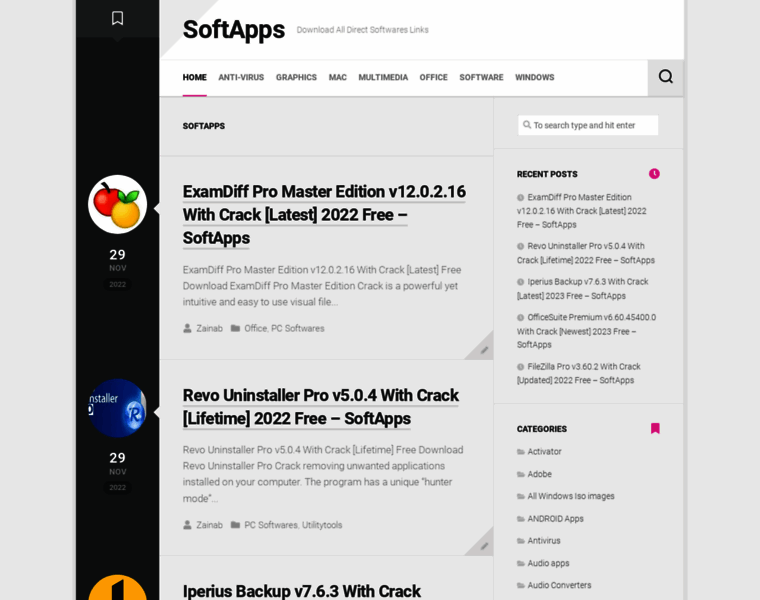
Task: Open the SoftApps site title link
Action: (x=234, y=30)
